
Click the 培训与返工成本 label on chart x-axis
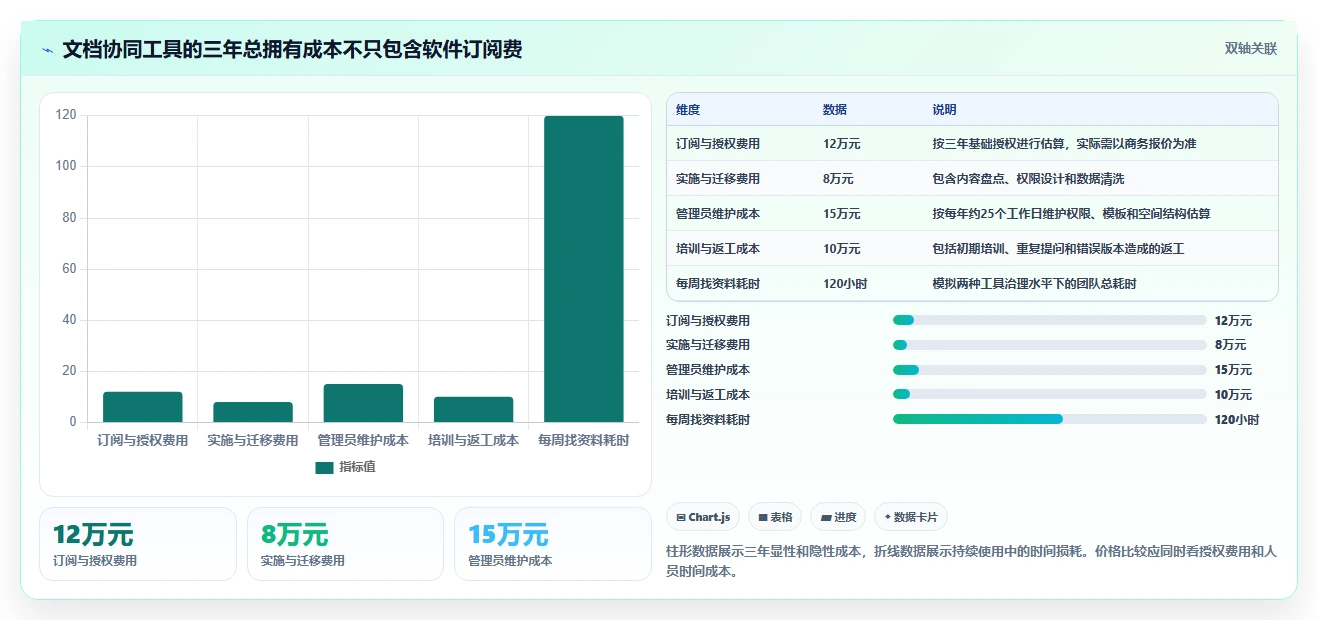click(x=473, y=440)
